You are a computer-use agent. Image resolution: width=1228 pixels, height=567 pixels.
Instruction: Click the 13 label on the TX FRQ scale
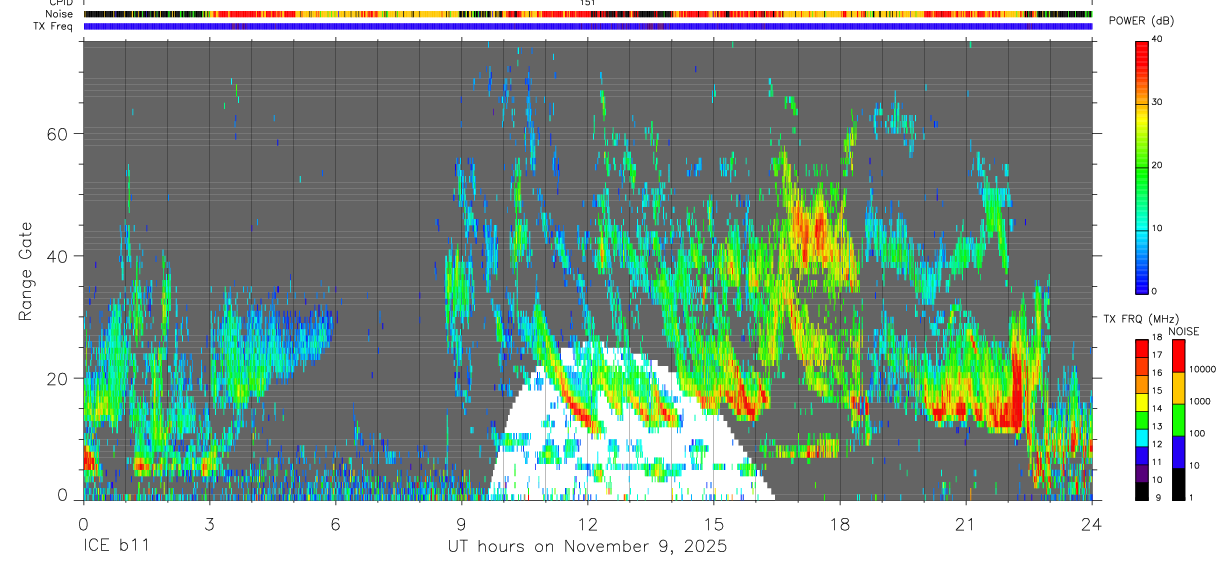pyautogui.click(x=1156, y=426)
